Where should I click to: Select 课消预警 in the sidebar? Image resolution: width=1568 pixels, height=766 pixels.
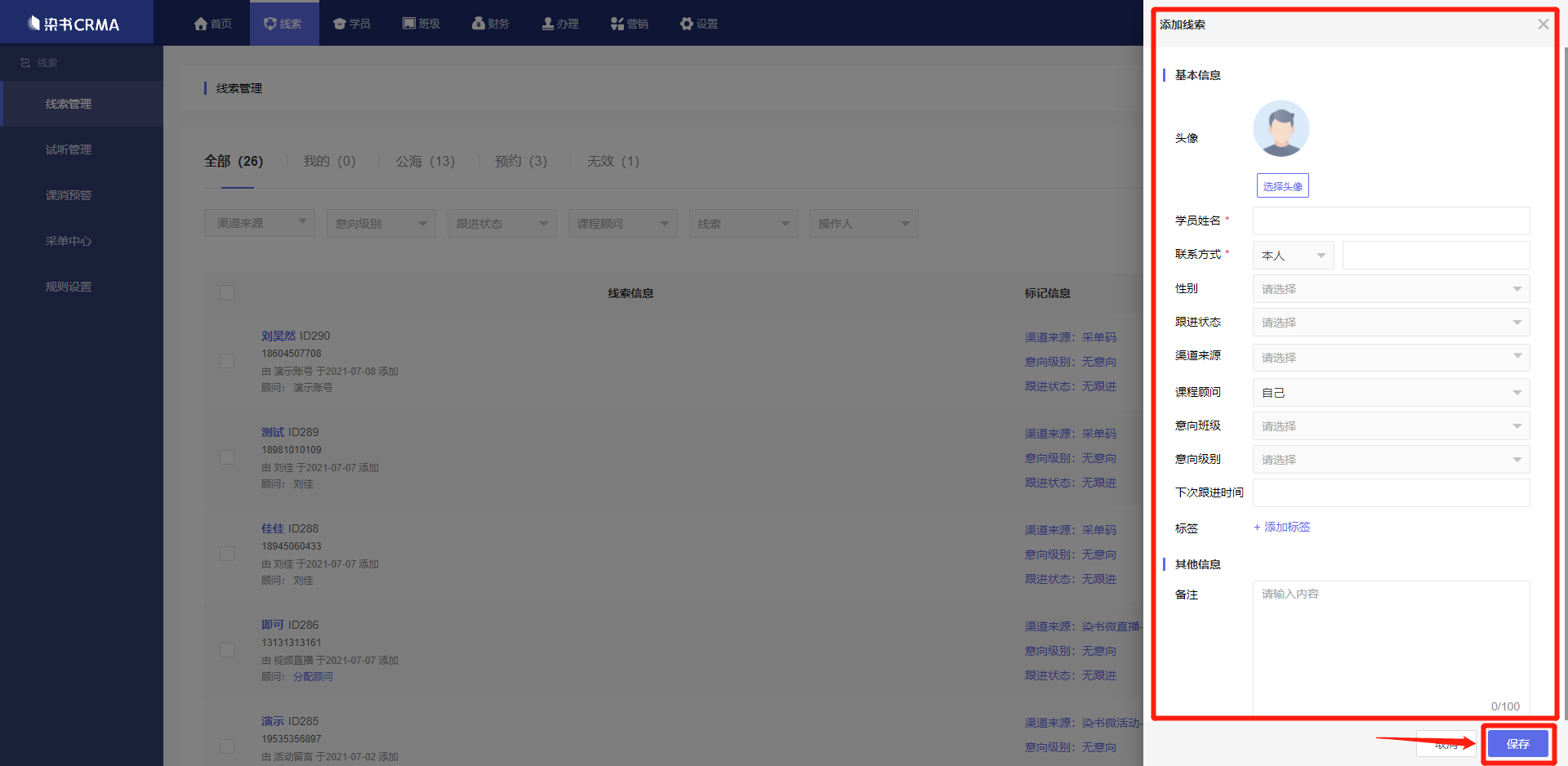point(82,195)
